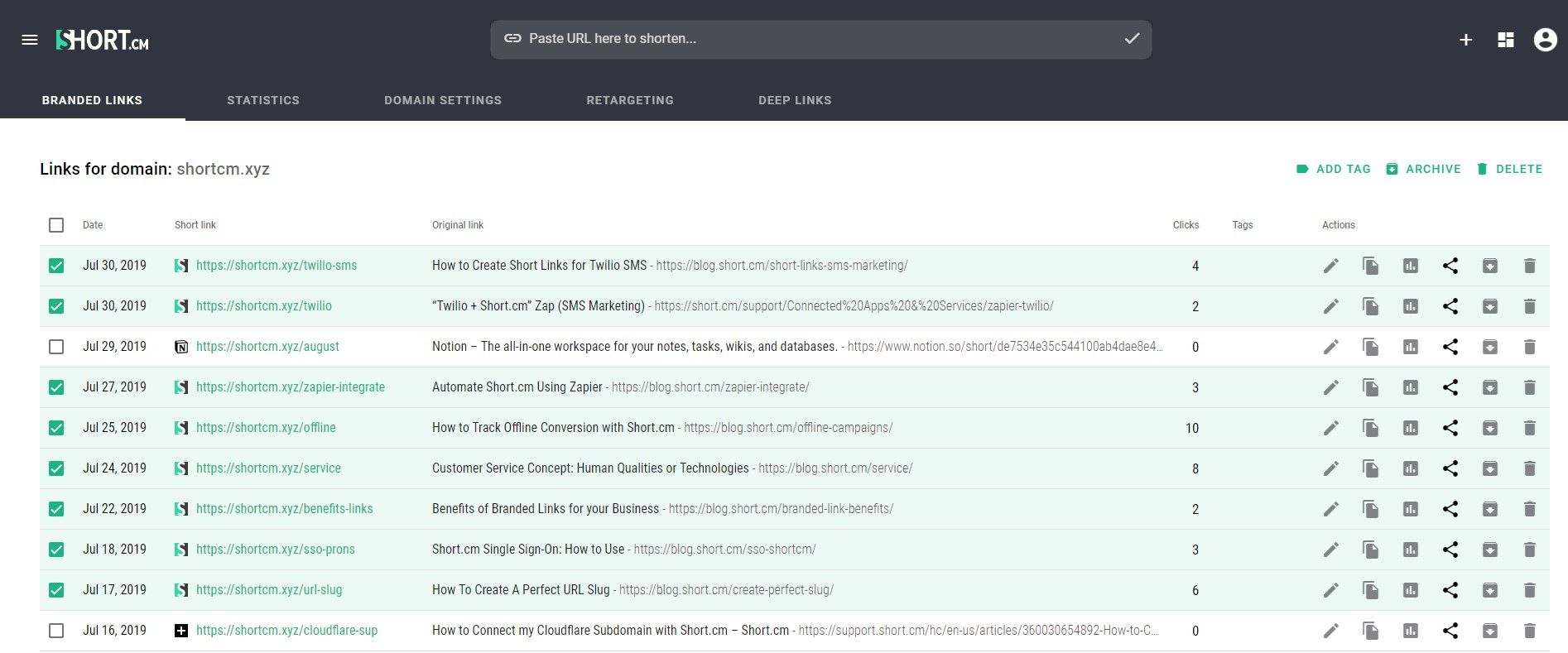
Task: Archive the twilio link row
Action: click(1489, 306)
